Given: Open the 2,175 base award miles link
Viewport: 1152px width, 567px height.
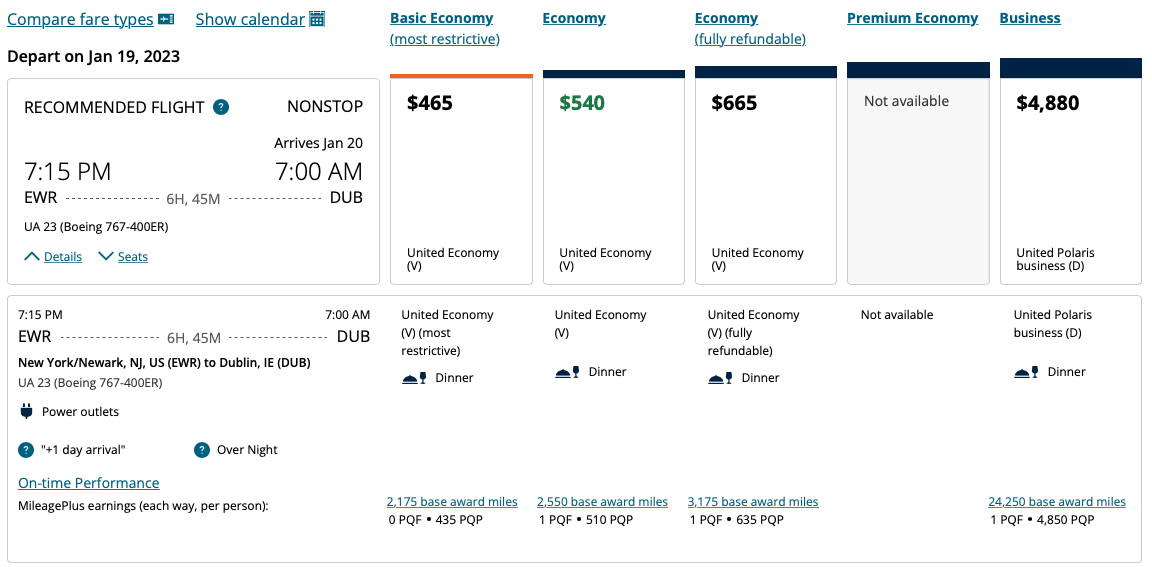Looking at the screenshot, I should 452,502.
